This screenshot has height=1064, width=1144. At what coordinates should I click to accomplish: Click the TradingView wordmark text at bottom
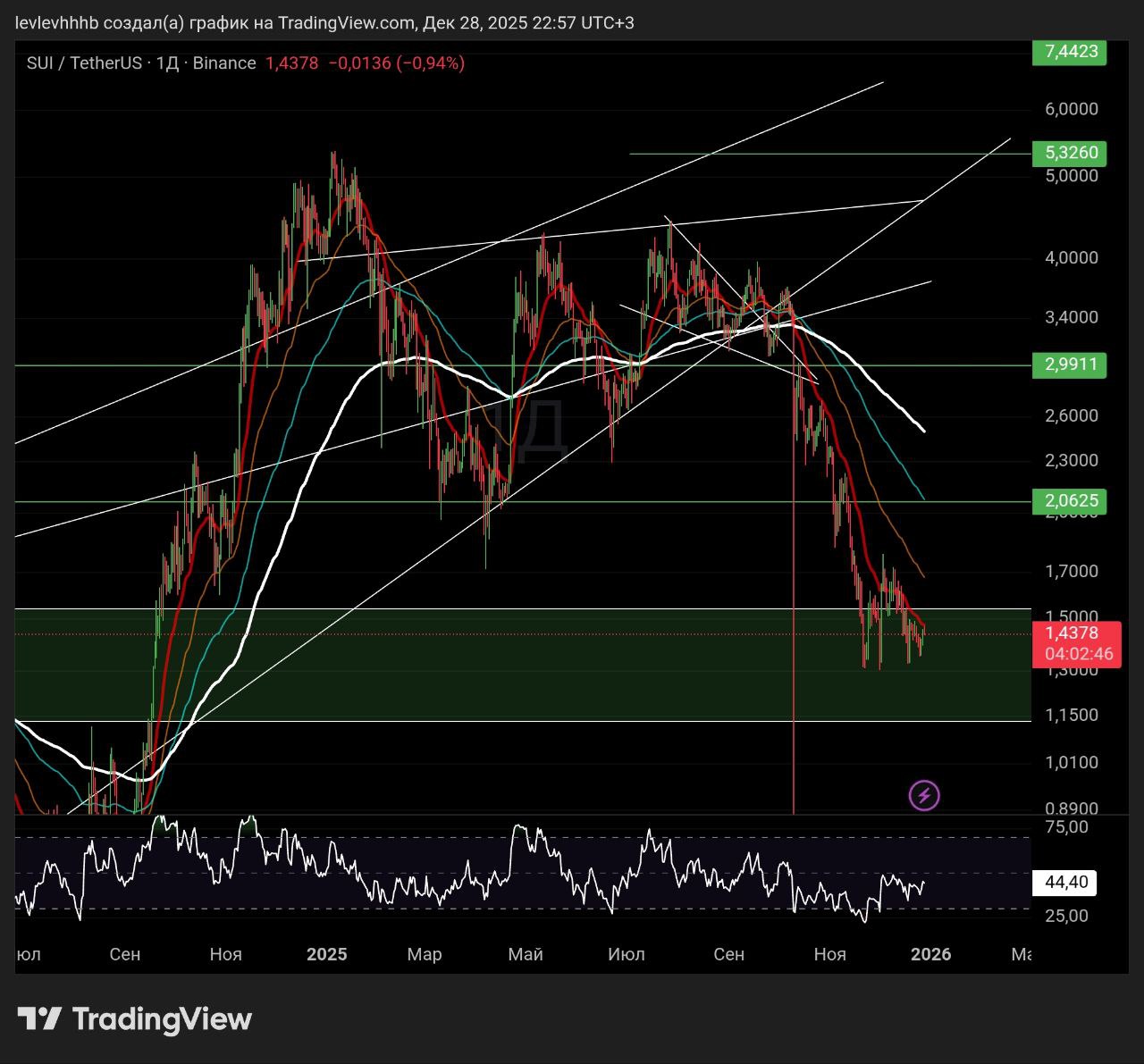click(x=162, y=1019)
